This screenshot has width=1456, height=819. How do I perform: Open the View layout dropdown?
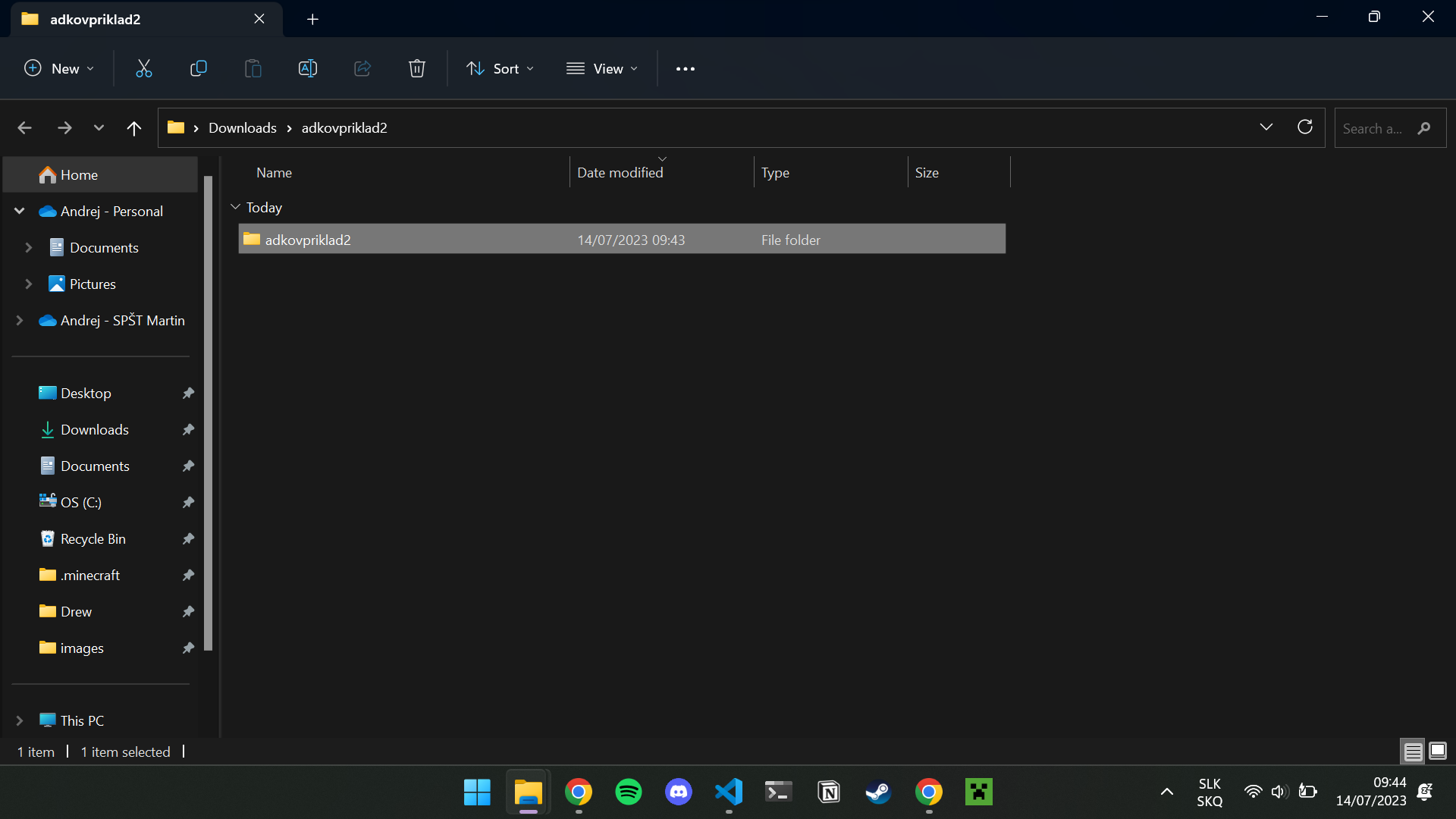pyautogui.click(x=603, y=68)
